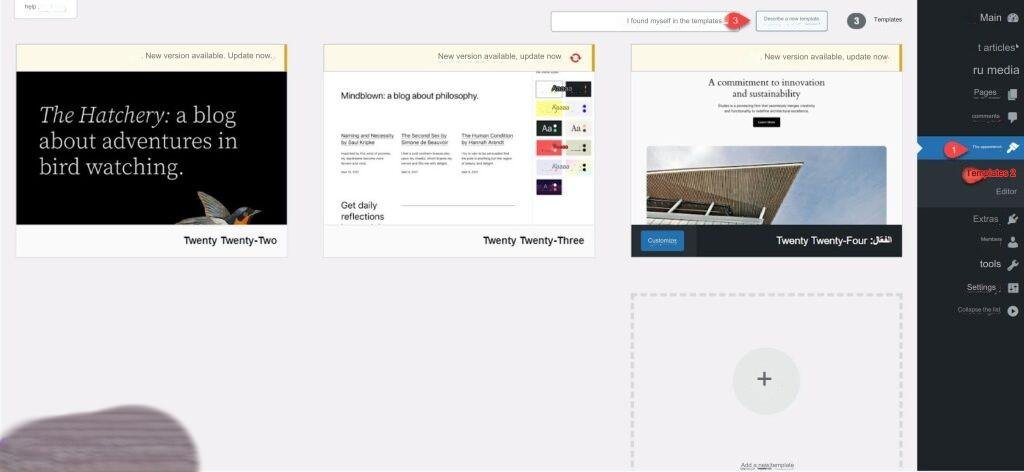
Task: Click update now notice on Twenty Twenty-Two
Action: [208, 55]
